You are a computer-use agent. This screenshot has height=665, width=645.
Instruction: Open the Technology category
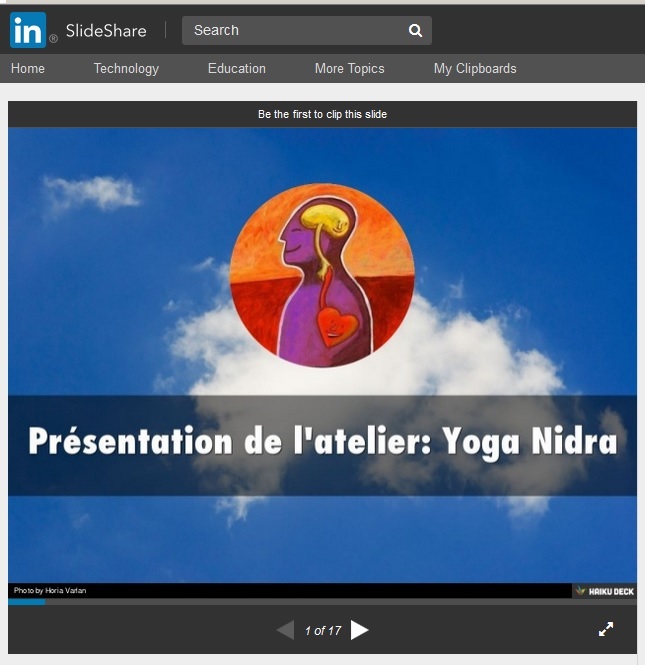126,69
